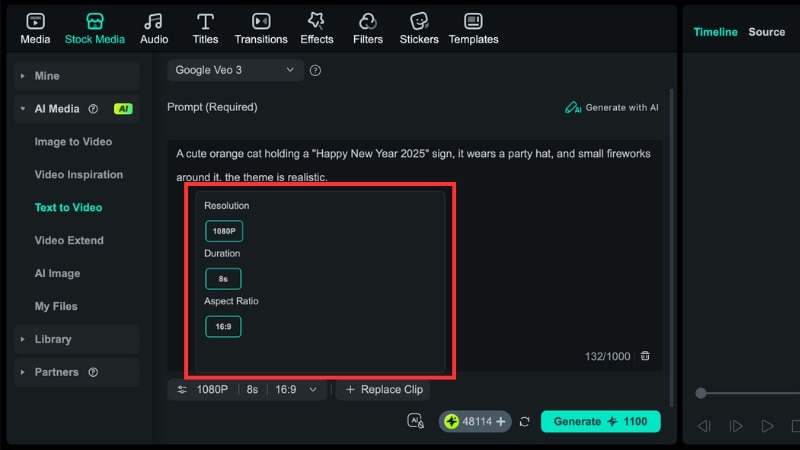Select Text to Video
Image resolution: width=800 pixels, height=450 pixels.
click(68, 208)
